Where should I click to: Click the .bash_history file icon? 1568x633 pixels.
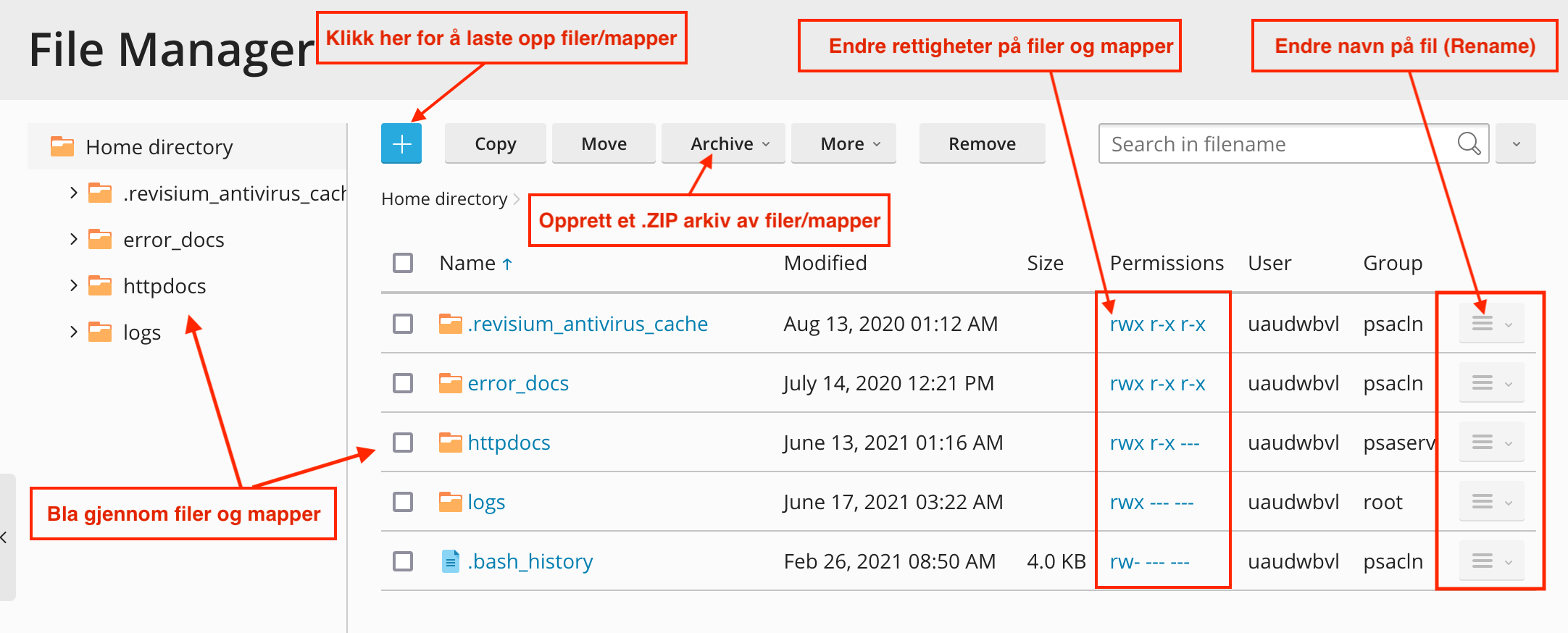coord(450,561)
